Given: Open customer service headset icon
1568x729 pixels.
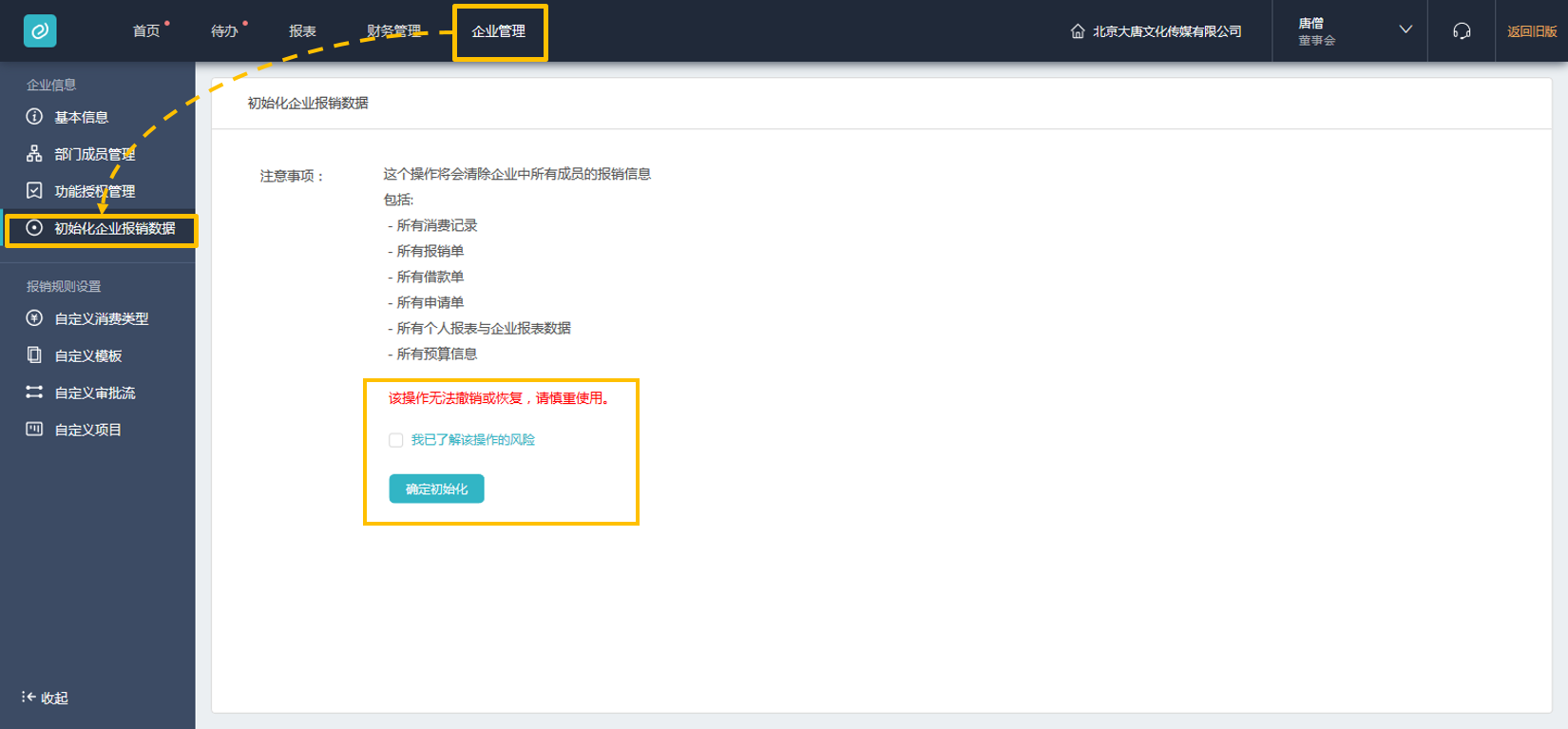Looking at the screenshot, I should (x=1462, y=31).
